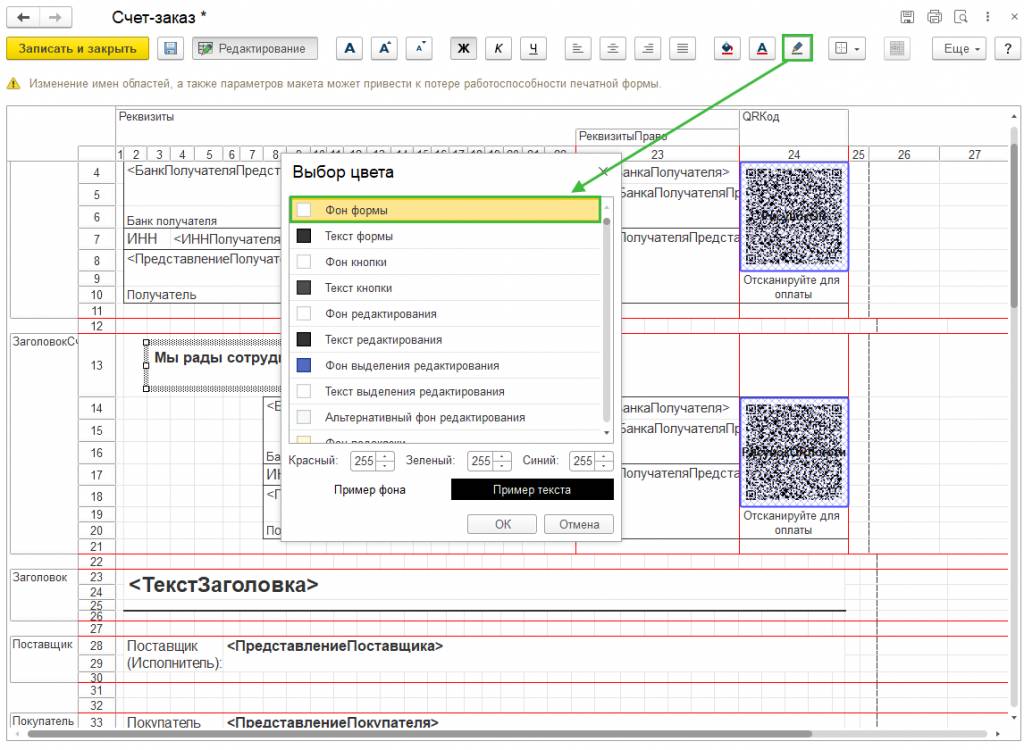Click the Красный value spinner arrows

[x=386, y=461]
